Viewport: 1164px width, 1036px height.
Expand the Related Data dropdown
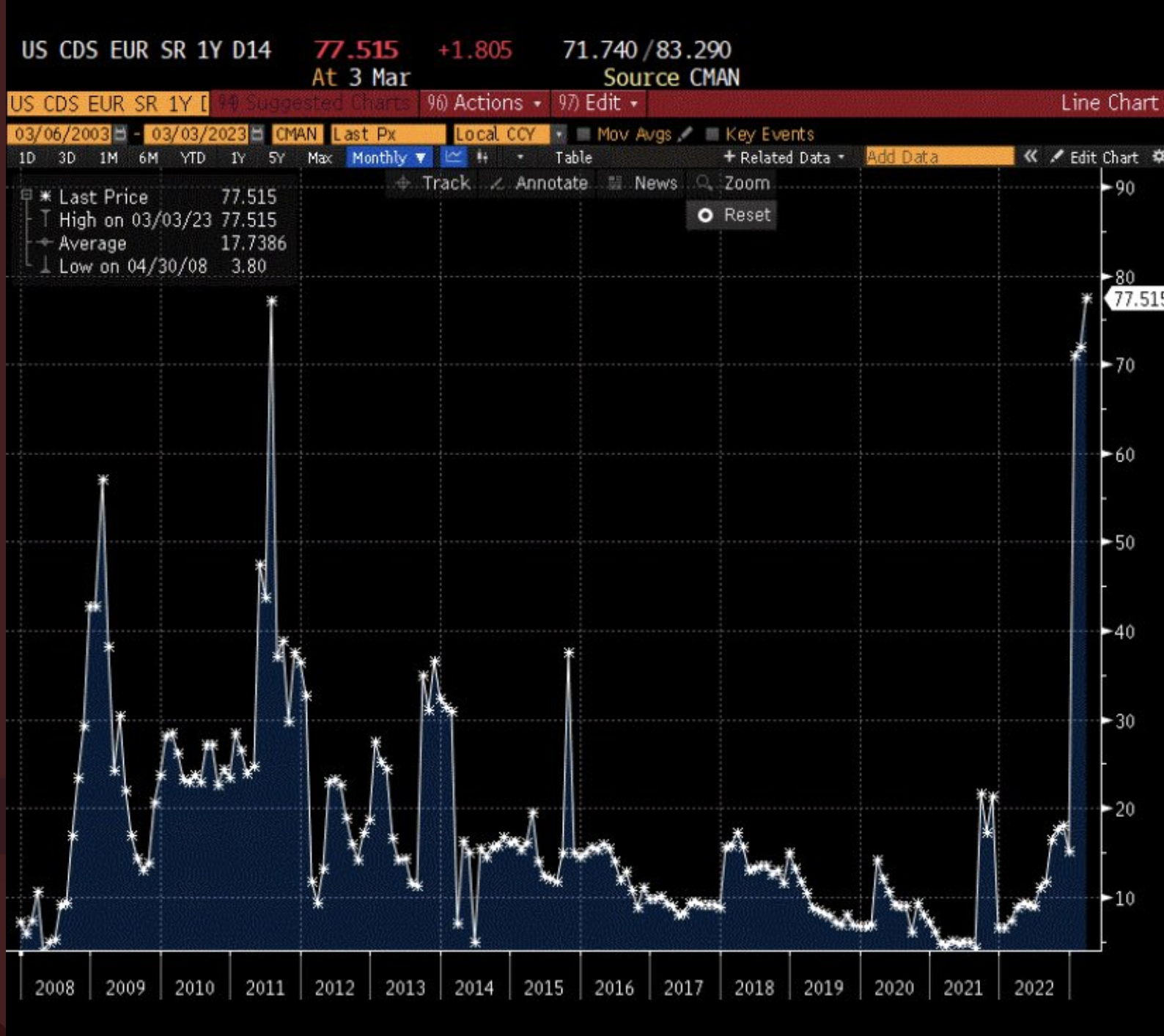tap(784, 157)
